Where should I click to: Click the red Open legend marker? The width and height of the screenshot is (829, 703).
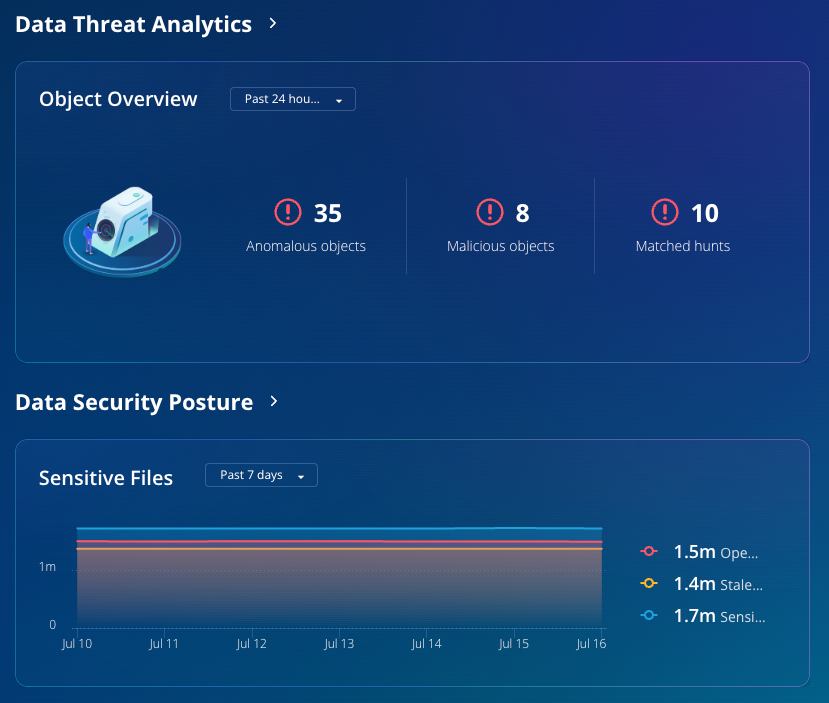point(649,551)
